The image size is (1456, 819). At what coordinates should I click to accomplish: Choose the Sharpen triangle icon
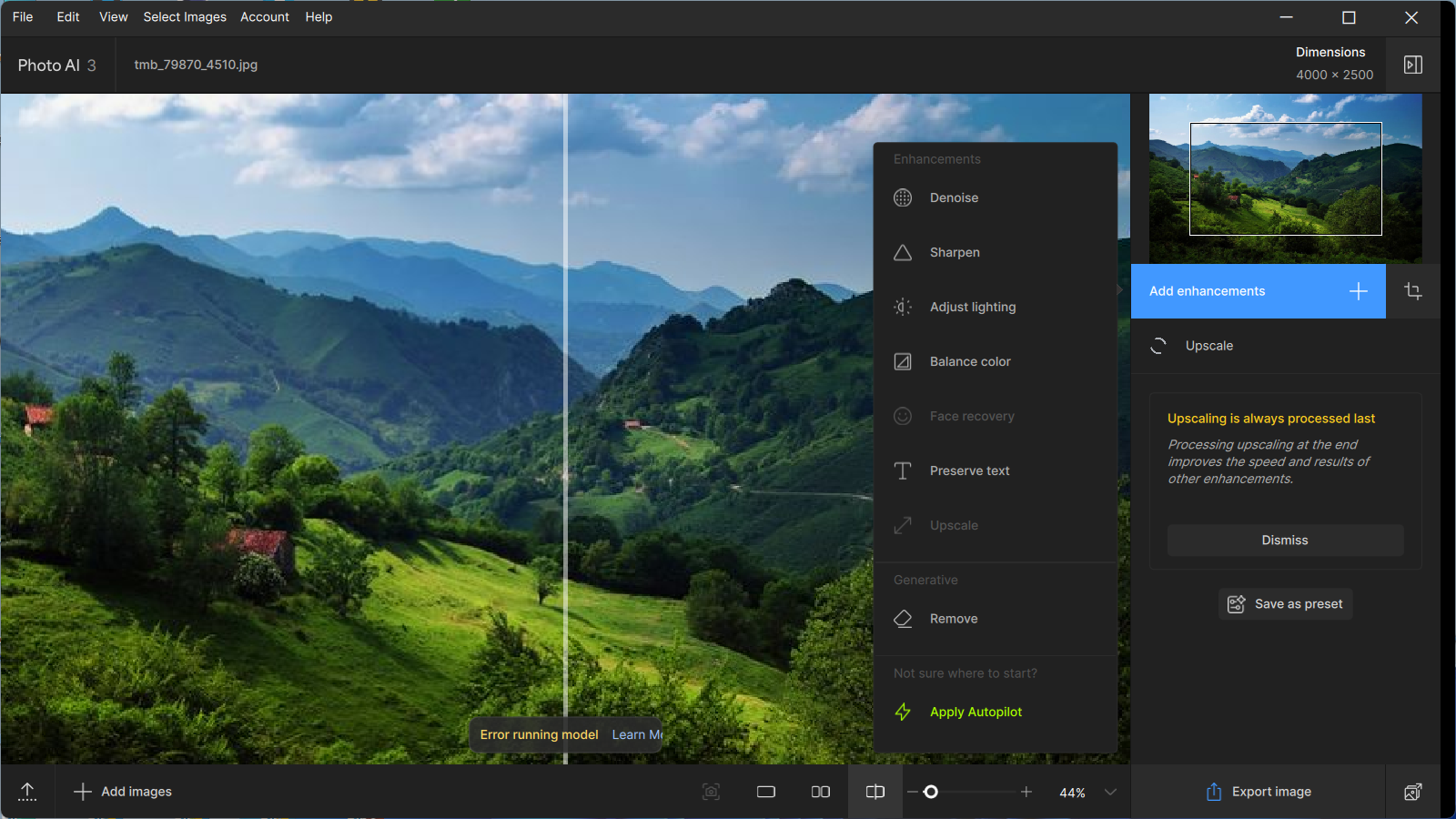[903, 252]
